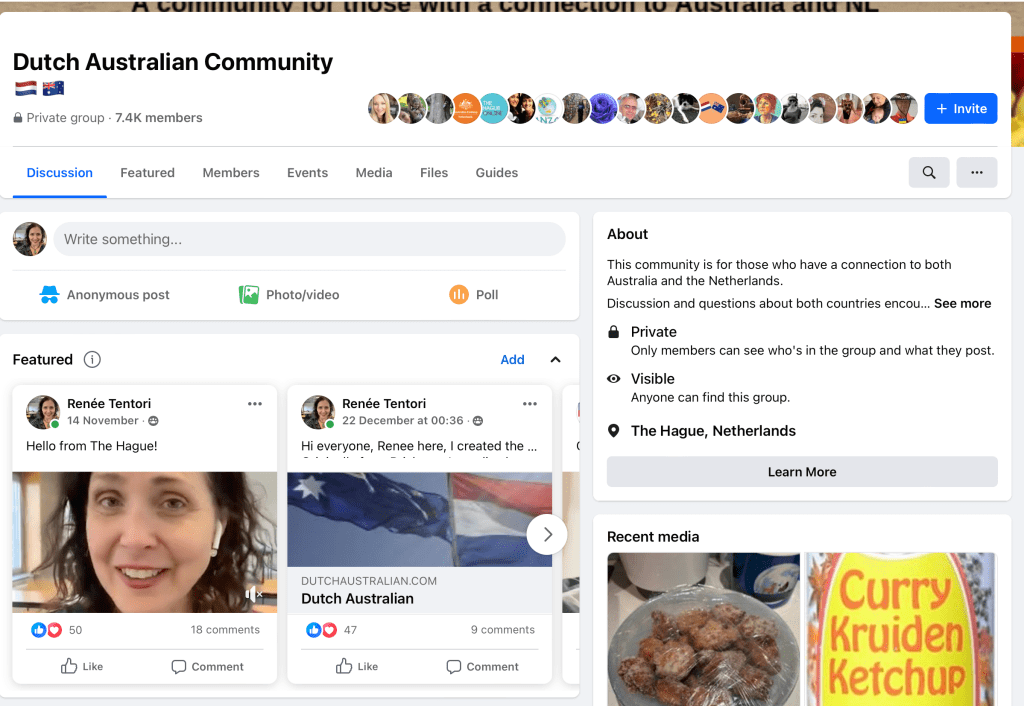
Task: Like the Hello from The Hague post
Action: pyautogui.click(x=82, y=666)
